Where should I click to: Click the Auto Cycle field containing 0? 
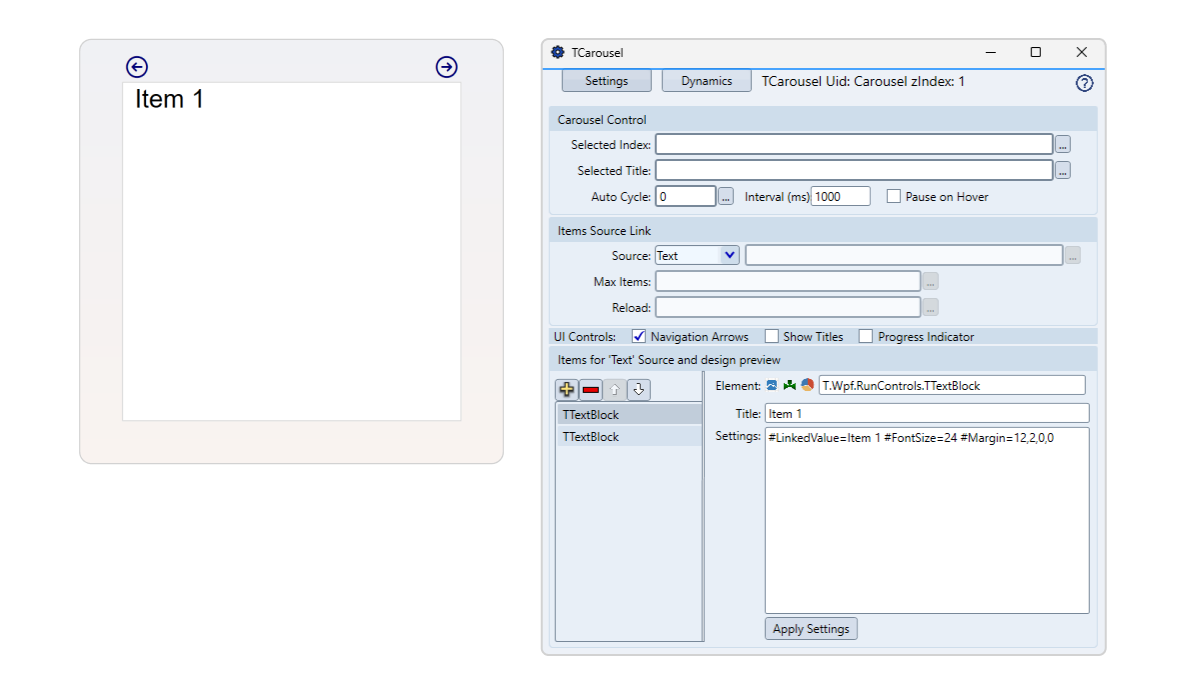point(685,197)
